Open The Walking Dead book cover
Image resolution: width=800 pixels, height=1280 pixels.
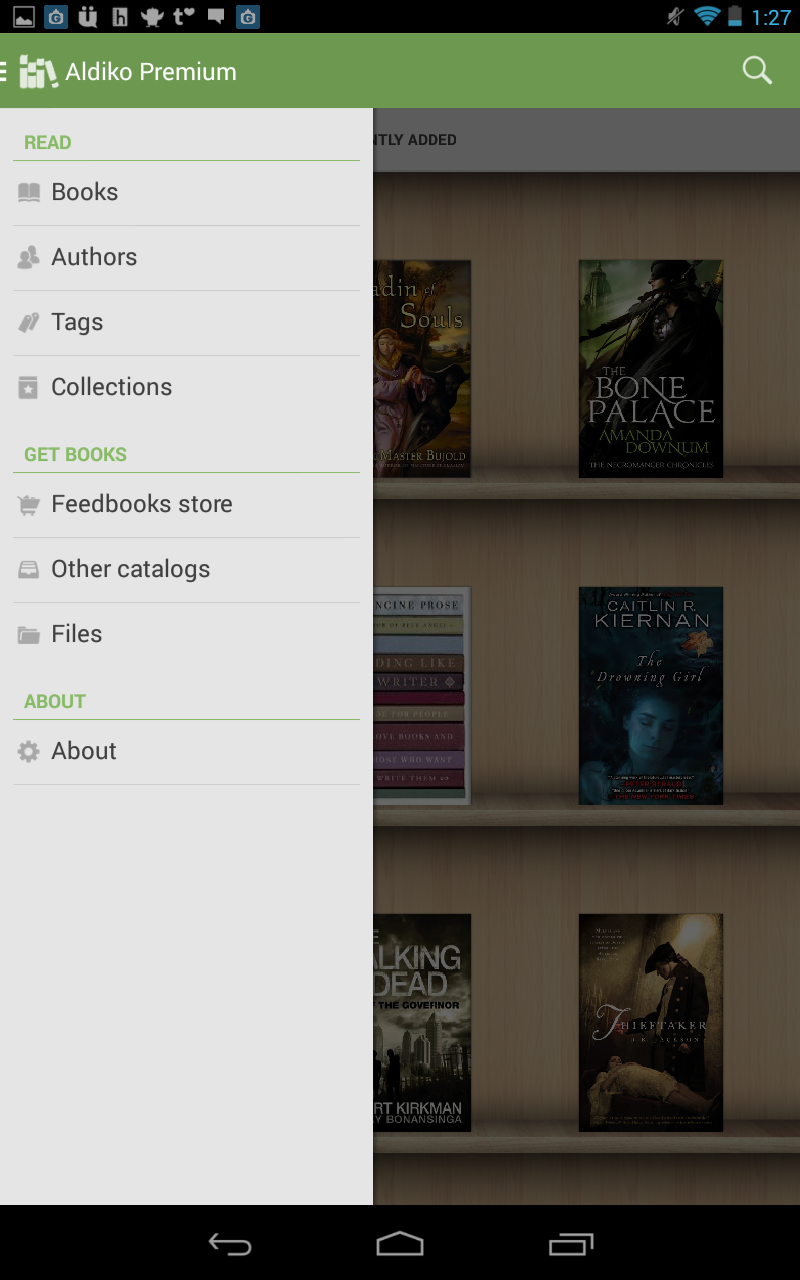tap(422, 1022)
